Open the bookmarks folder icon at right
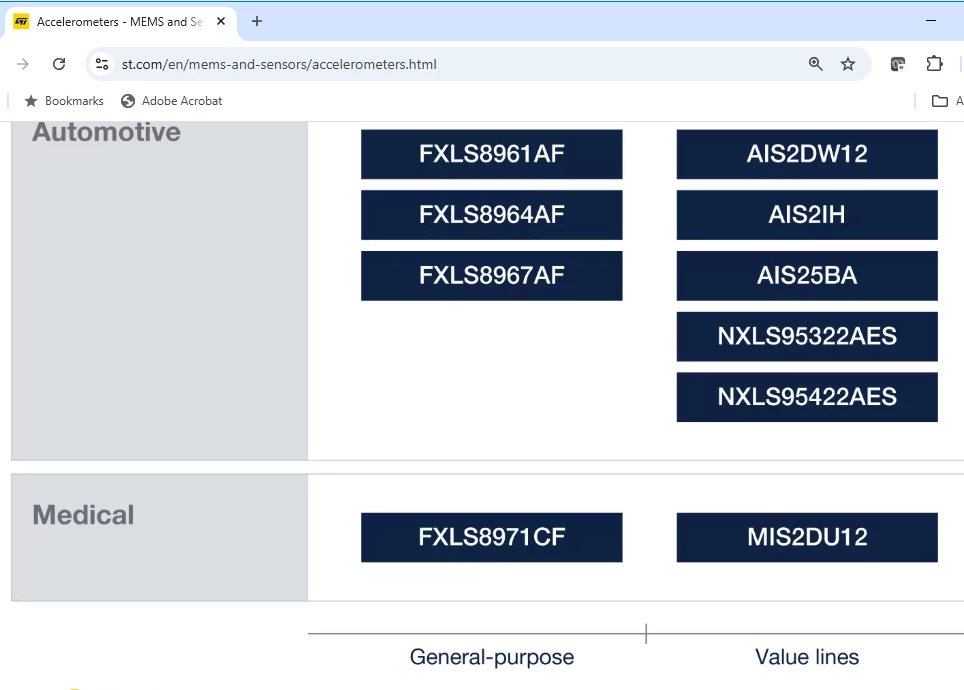Image resolution: width=964 pixels, height=690 pixels. coord(939,101)
